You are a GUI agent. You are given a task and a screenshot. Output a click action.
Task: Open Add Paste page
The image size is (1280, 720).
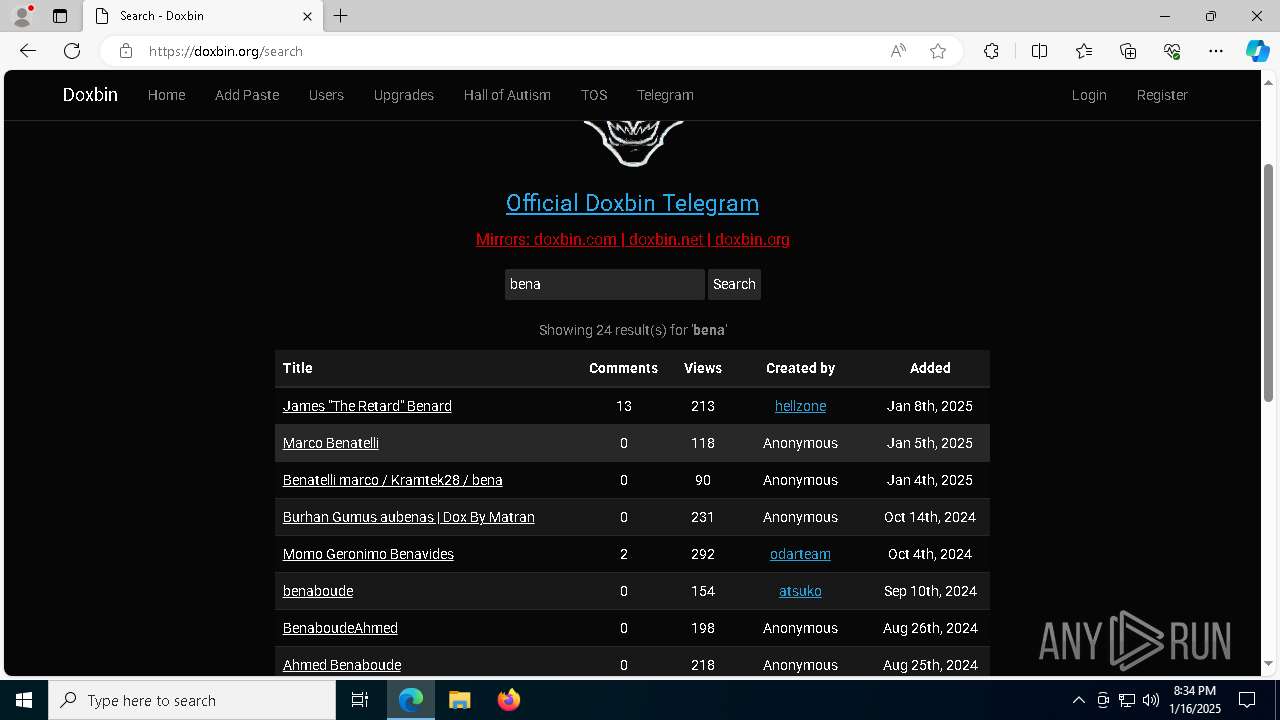coord(247,95)
